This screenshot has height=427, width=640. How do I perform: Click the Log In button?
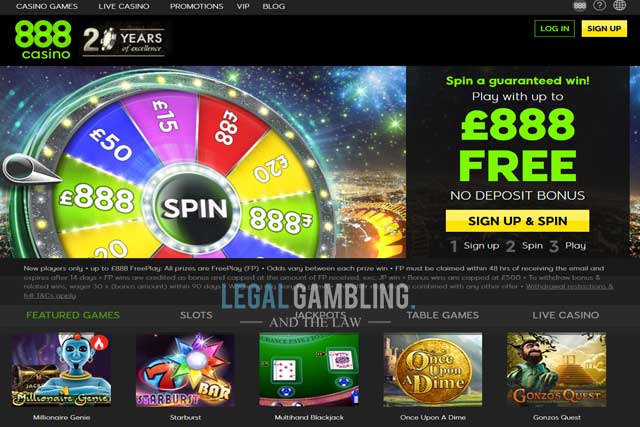(554, 29)
